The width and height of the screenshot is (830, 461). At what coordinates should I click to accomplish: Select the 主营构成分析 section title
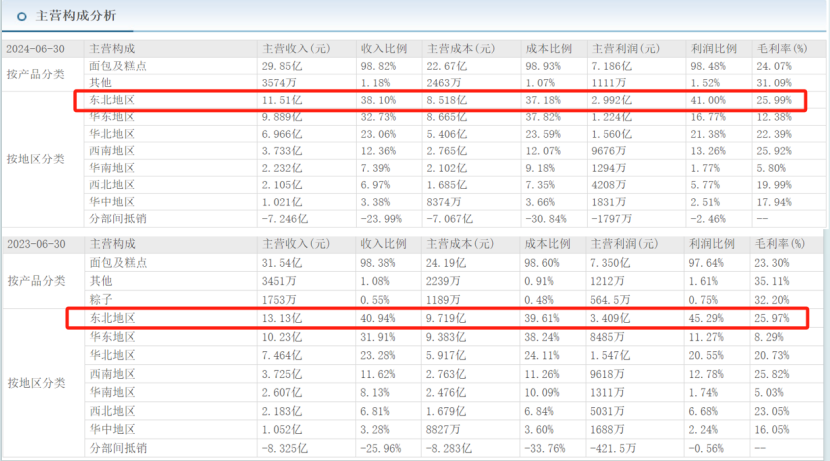pyautogui.click(x=76, y=16)
